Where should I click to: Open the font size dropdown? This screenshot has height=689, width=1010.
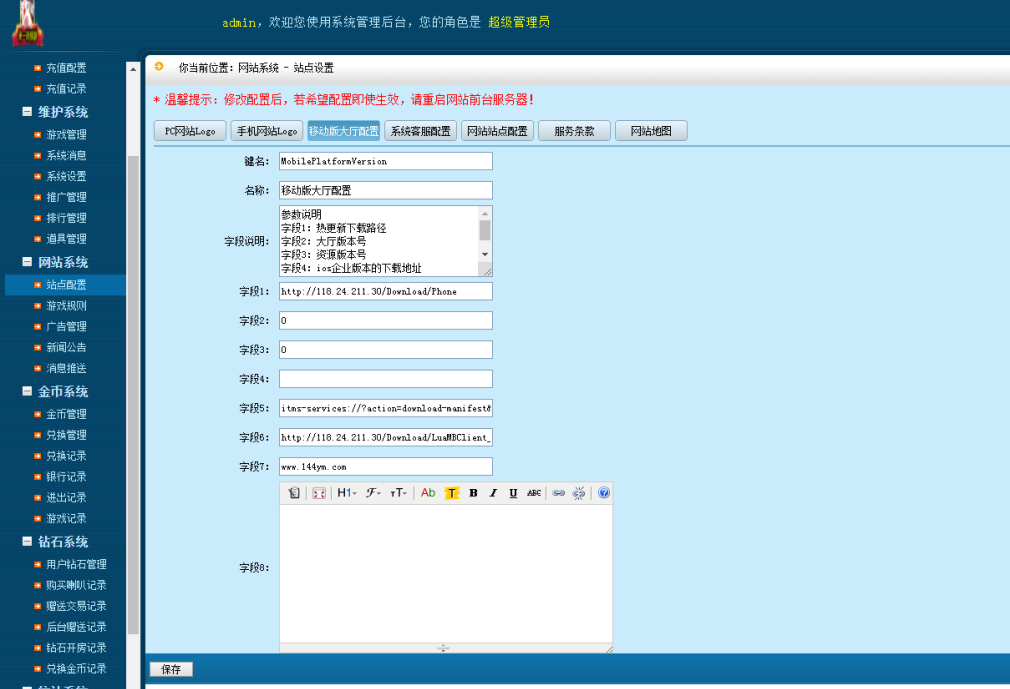pos(400,492)
